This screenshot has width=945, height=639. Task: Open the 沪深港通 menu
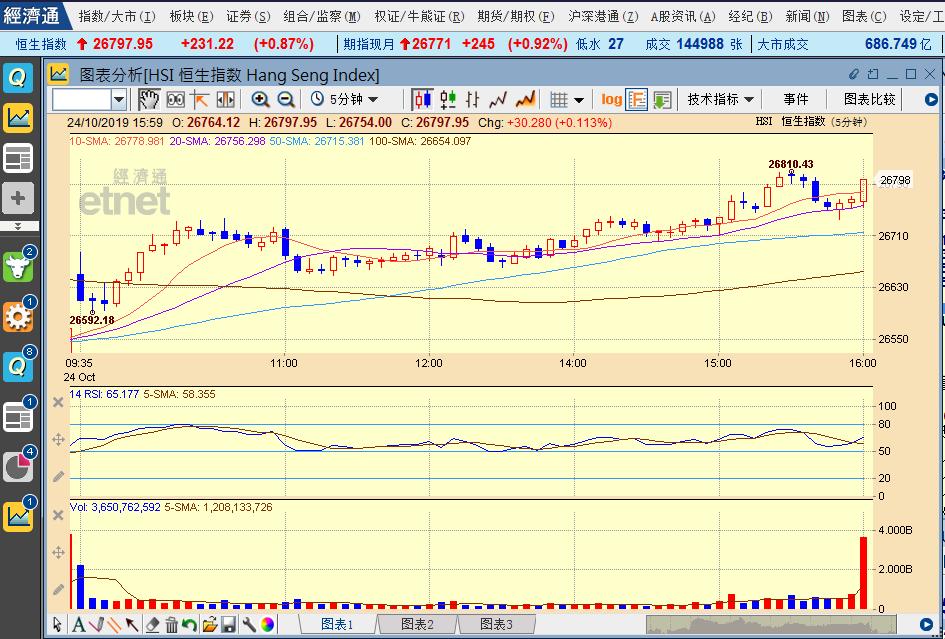click(603, 16)
